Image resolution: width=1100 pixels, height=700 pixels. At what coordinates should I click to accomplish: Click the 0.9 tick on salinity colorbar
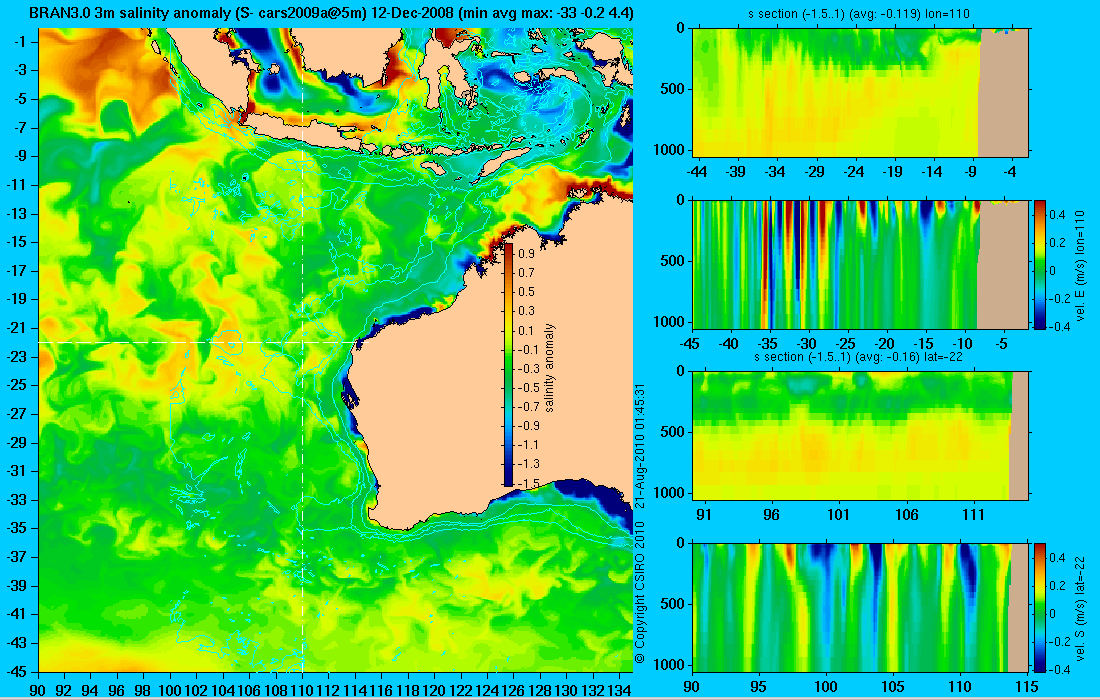tap(526, 253)
